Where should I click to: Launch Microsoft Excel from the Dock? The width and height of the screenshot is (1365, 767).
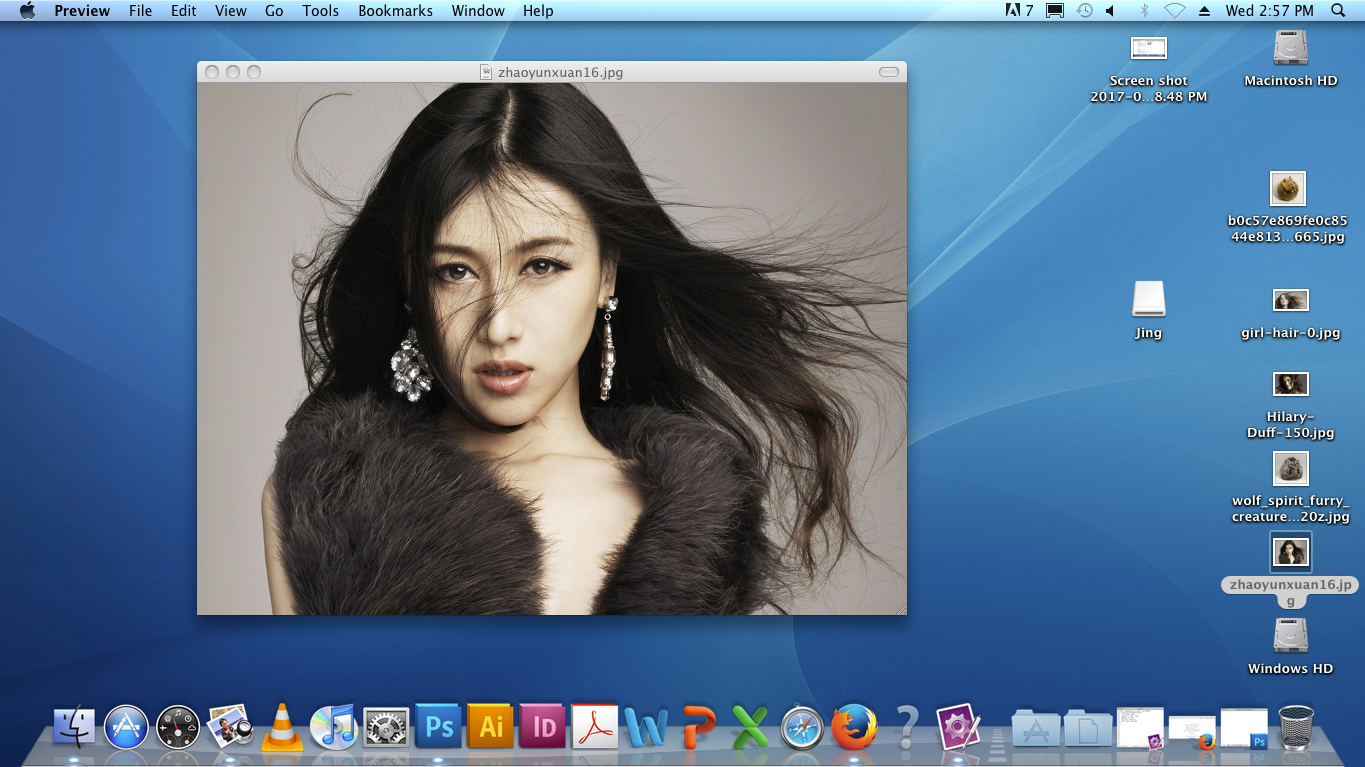(750, 727)
